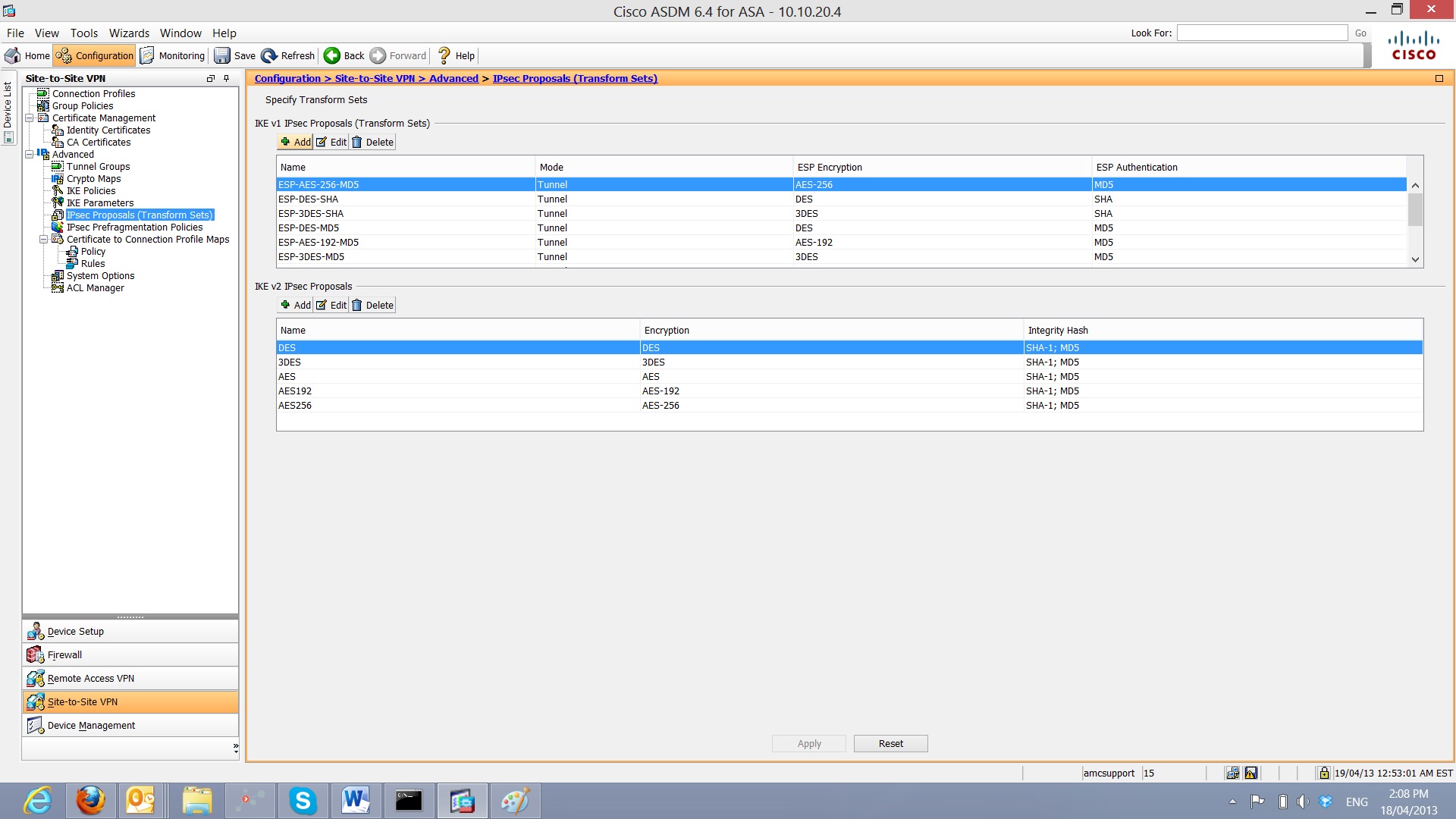Launch Firefox from the taskbar
This screenshot has height=819, width=1456.
coord(89,801)
